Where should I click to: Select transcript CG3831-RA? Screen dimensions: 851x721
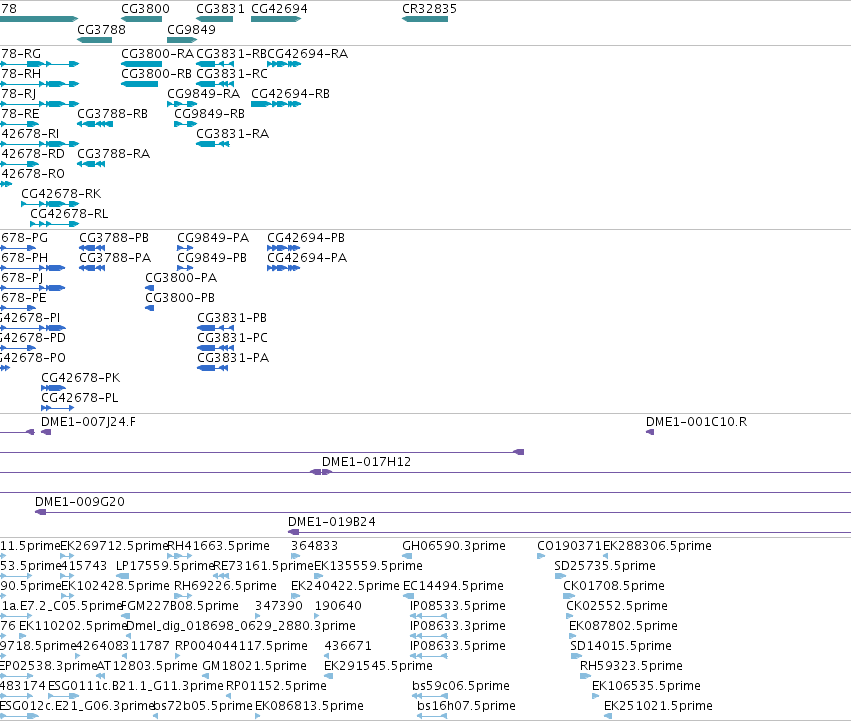[x=213, y=144]
